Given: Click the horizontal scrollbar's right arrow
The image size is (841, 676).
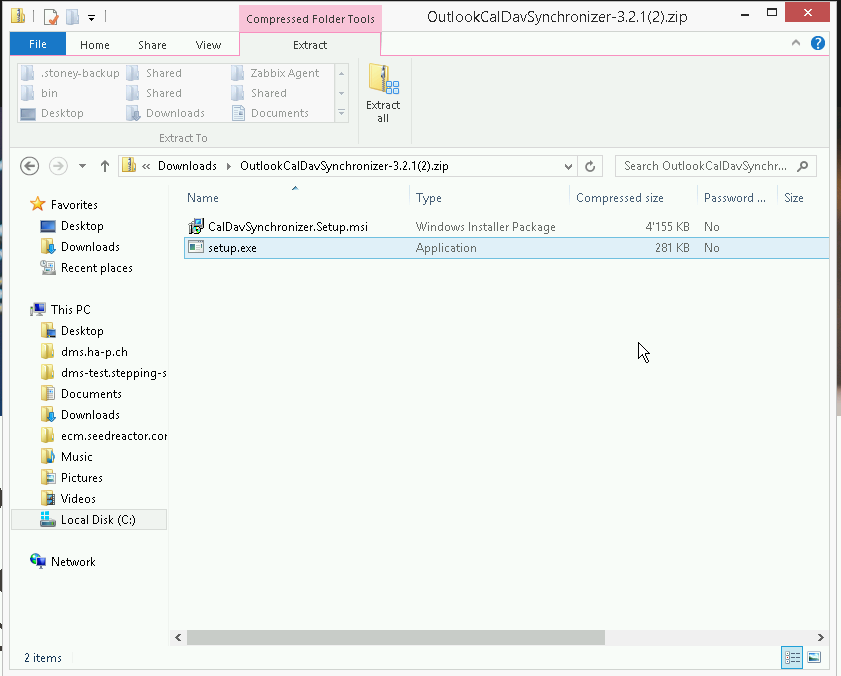Looking at the screenshot, I should pos(822,637).
